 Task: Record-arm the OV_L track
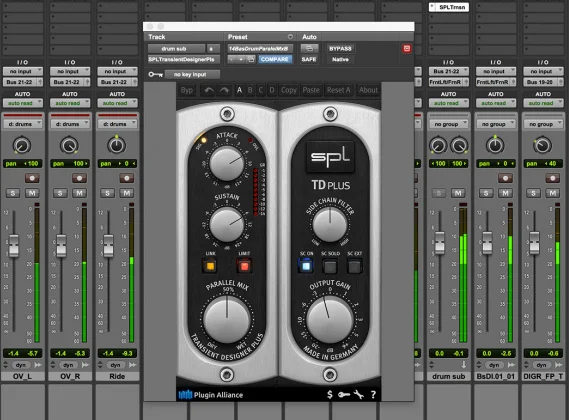[32, 178]
